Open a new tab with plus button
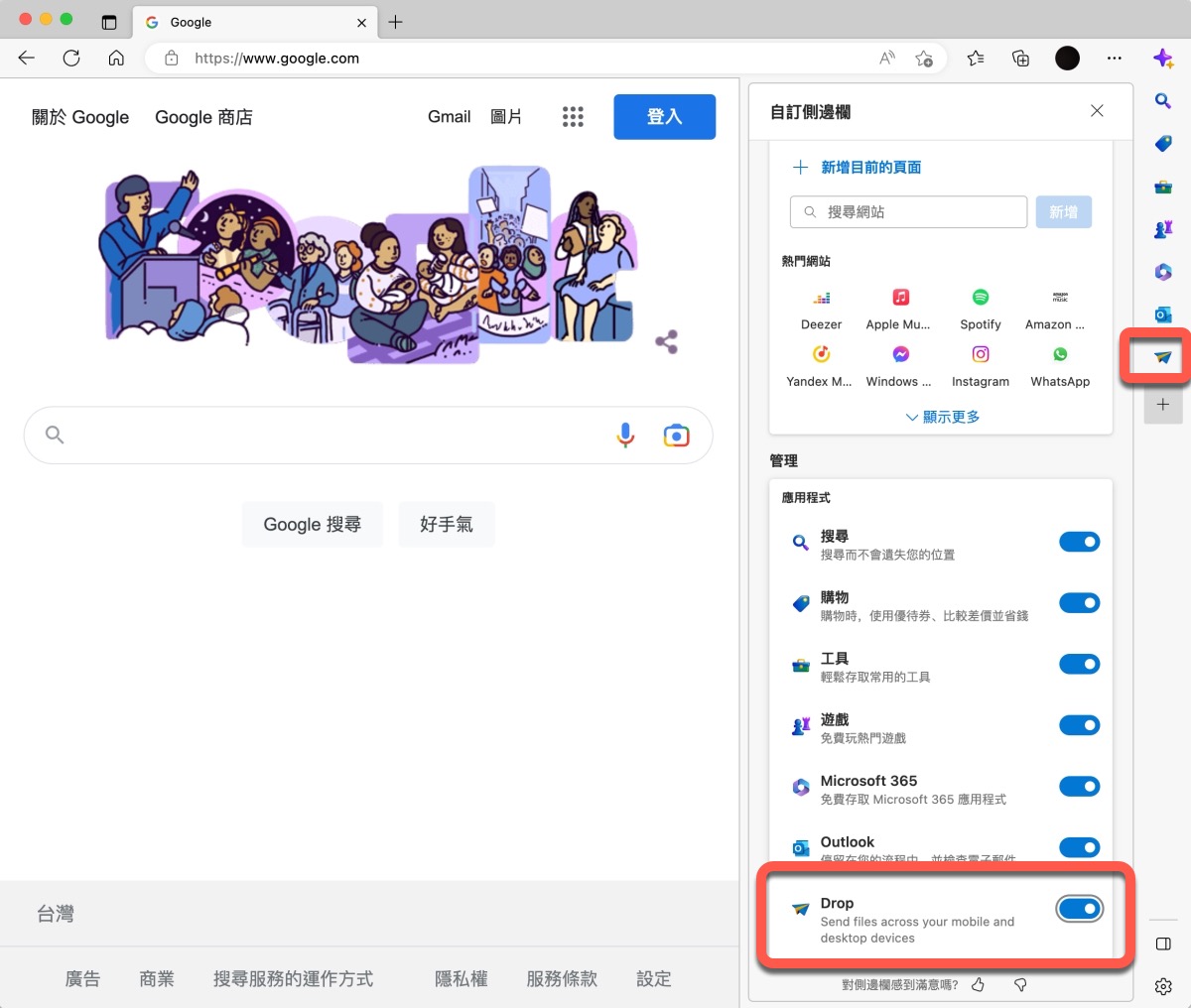1191x1008 pixels. (x=395, y=22)
